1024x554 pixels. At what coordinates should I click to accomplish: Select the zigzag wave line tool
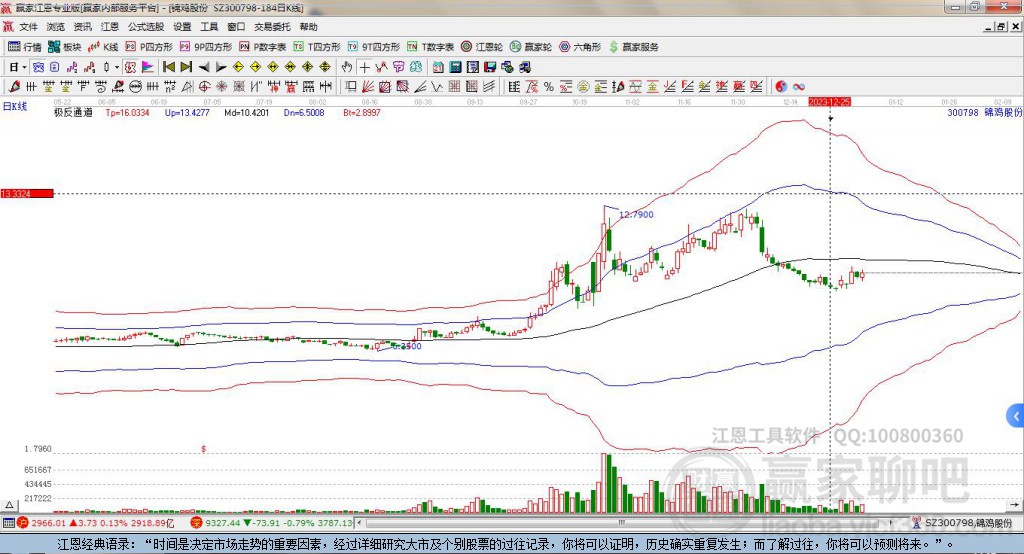coord(437,86)
